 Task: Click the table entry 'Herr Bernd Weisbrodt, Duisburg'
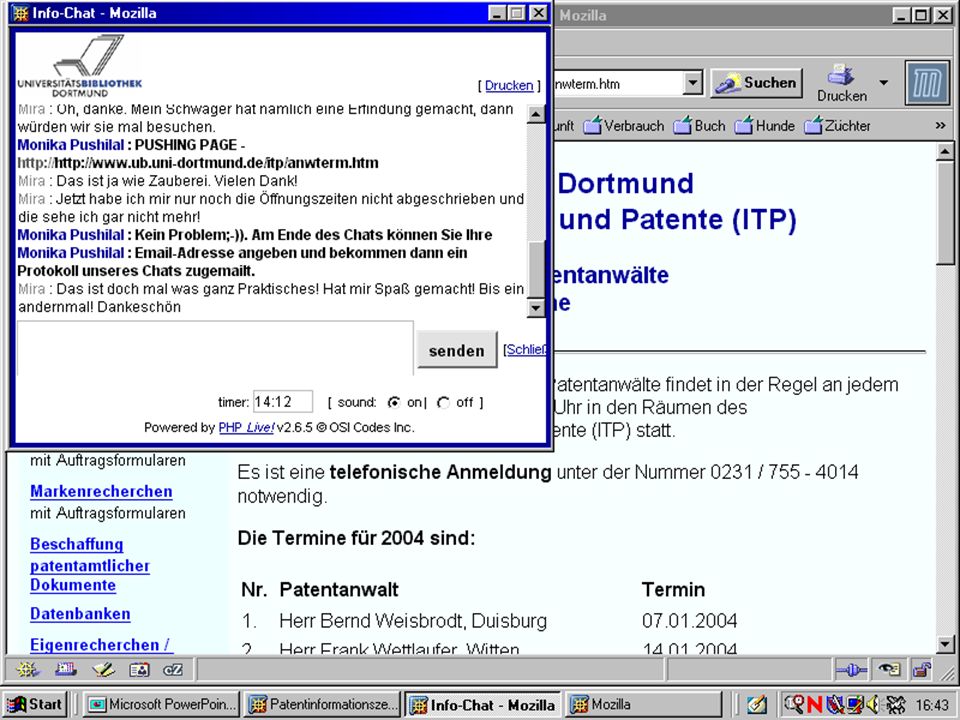[x=413, y=621]
